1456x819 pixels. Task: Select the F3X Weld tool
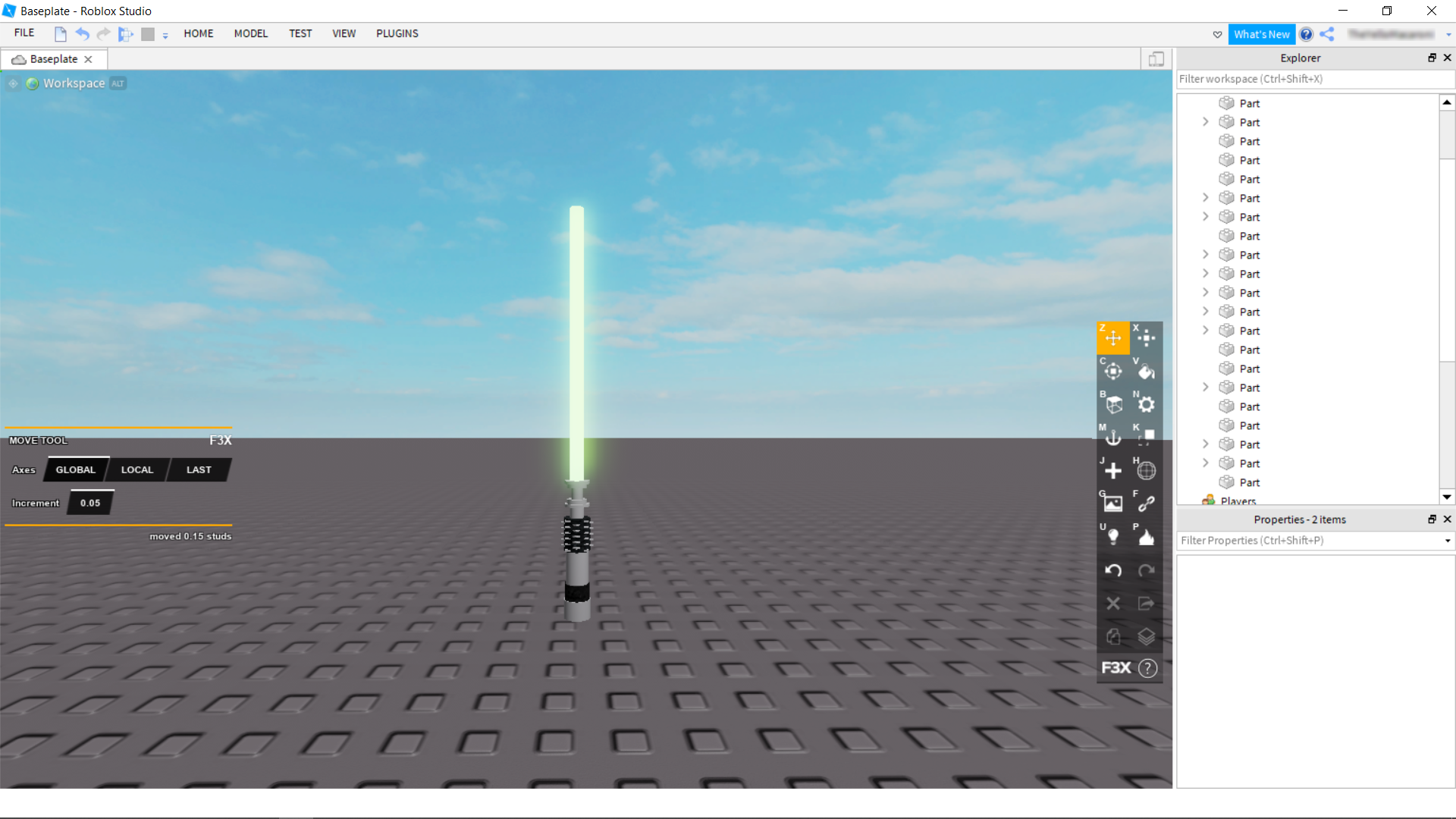[x=1146, y=503]
